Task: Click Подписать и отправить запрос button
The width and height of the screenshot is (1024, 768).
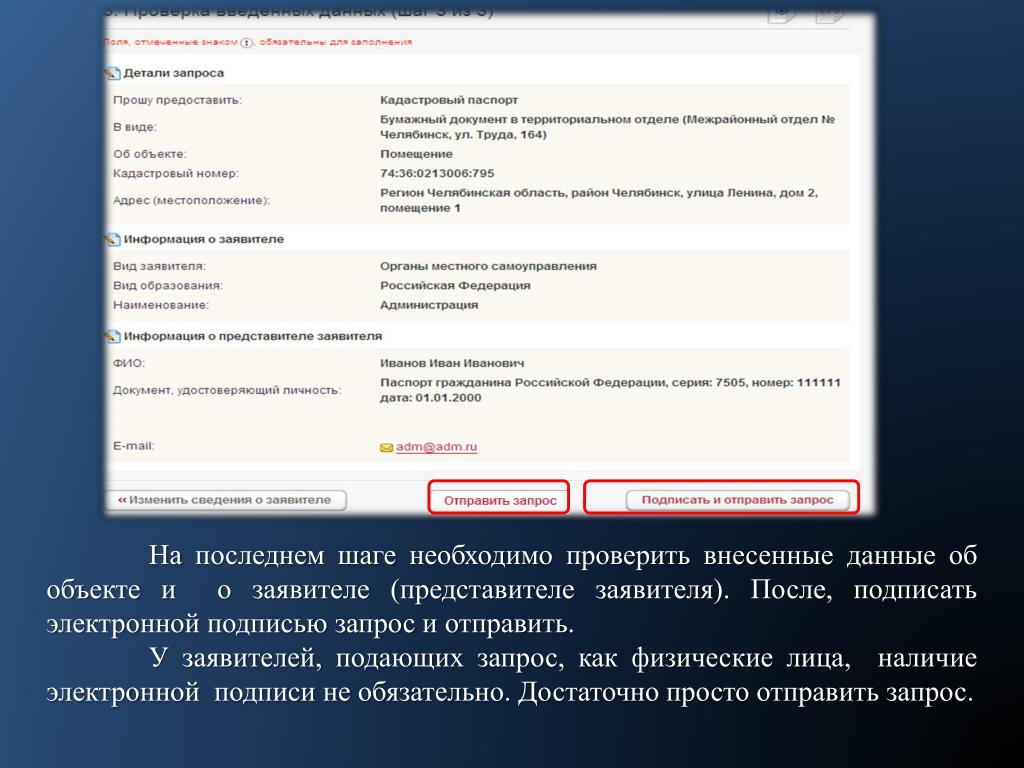Action: [x=737, y=500]
